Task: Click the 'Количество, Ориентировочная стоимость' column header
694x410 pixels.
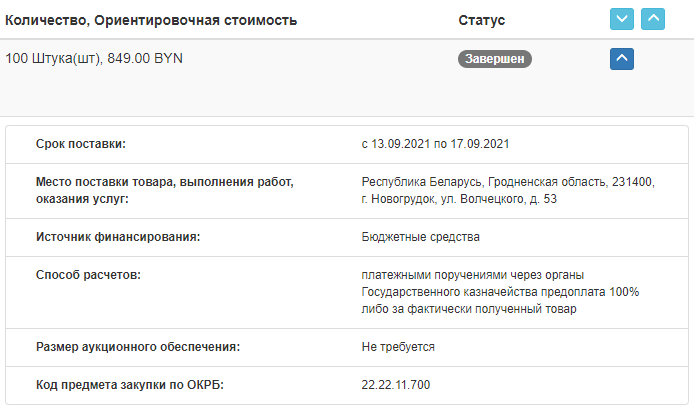Action: click(x=151, y=20)
